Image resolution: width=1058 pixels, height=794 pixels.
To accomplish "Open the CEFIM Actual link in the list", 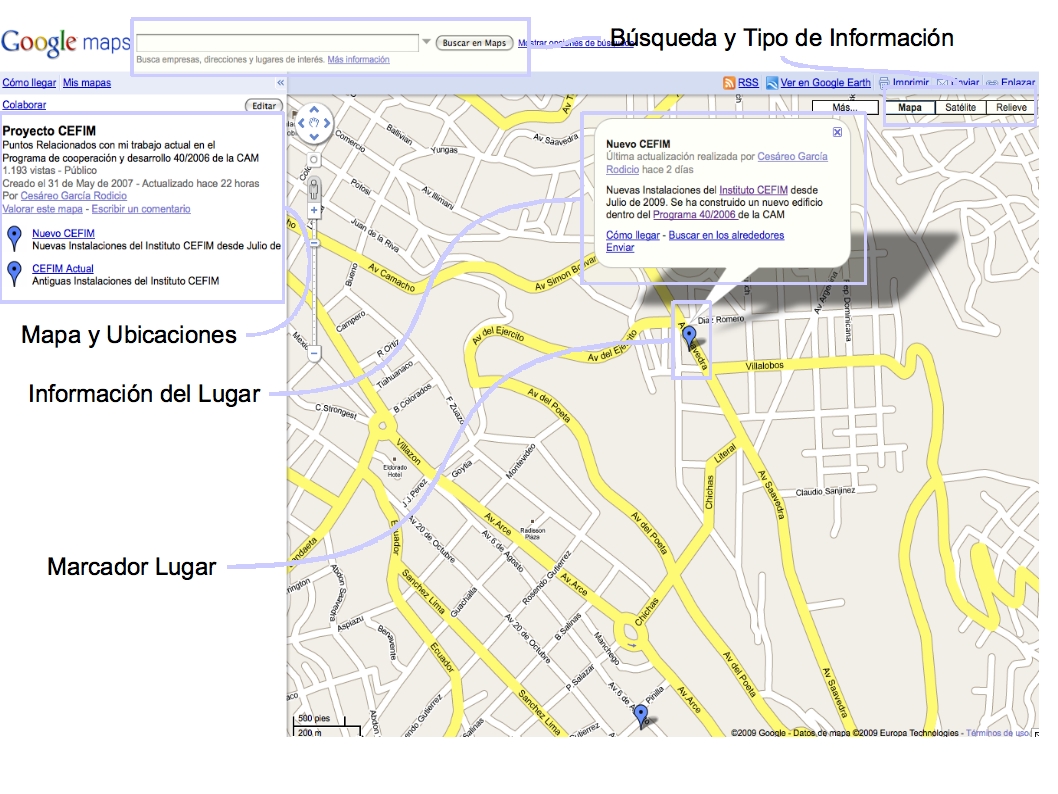I will tap(63, 268).
